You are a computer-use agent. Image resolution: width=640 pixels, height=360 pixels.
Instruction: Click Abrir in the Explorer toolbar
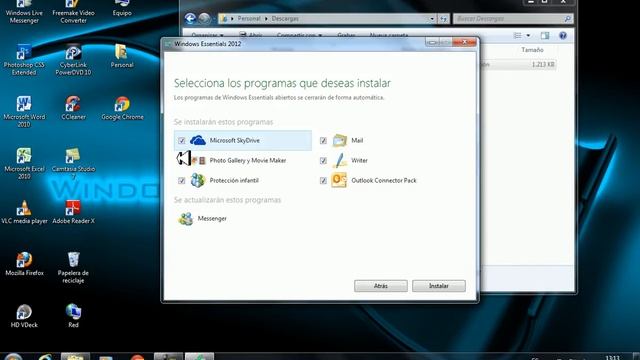251,35
